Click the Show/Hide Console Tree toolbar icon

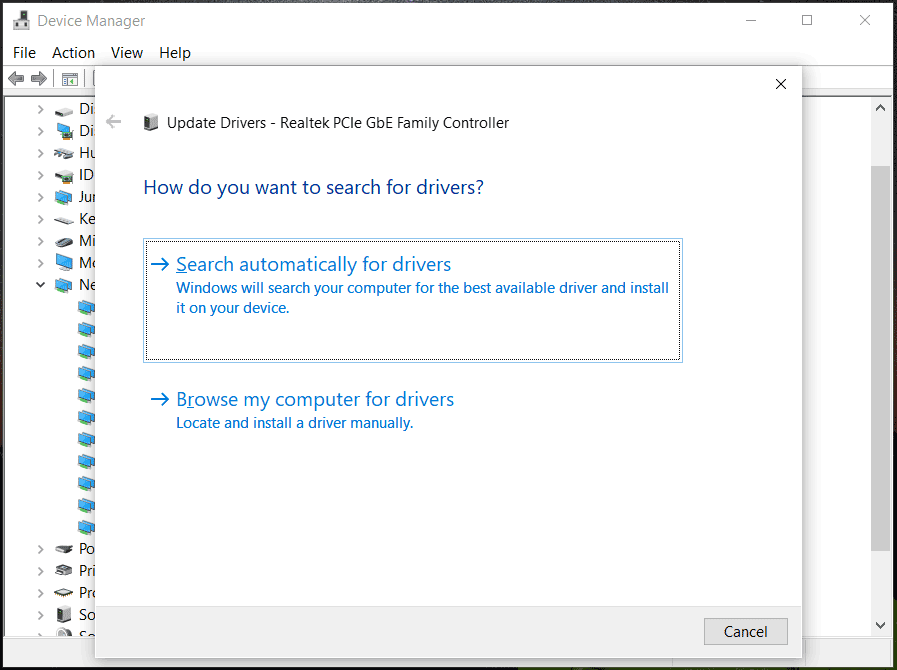pos(68,78)
